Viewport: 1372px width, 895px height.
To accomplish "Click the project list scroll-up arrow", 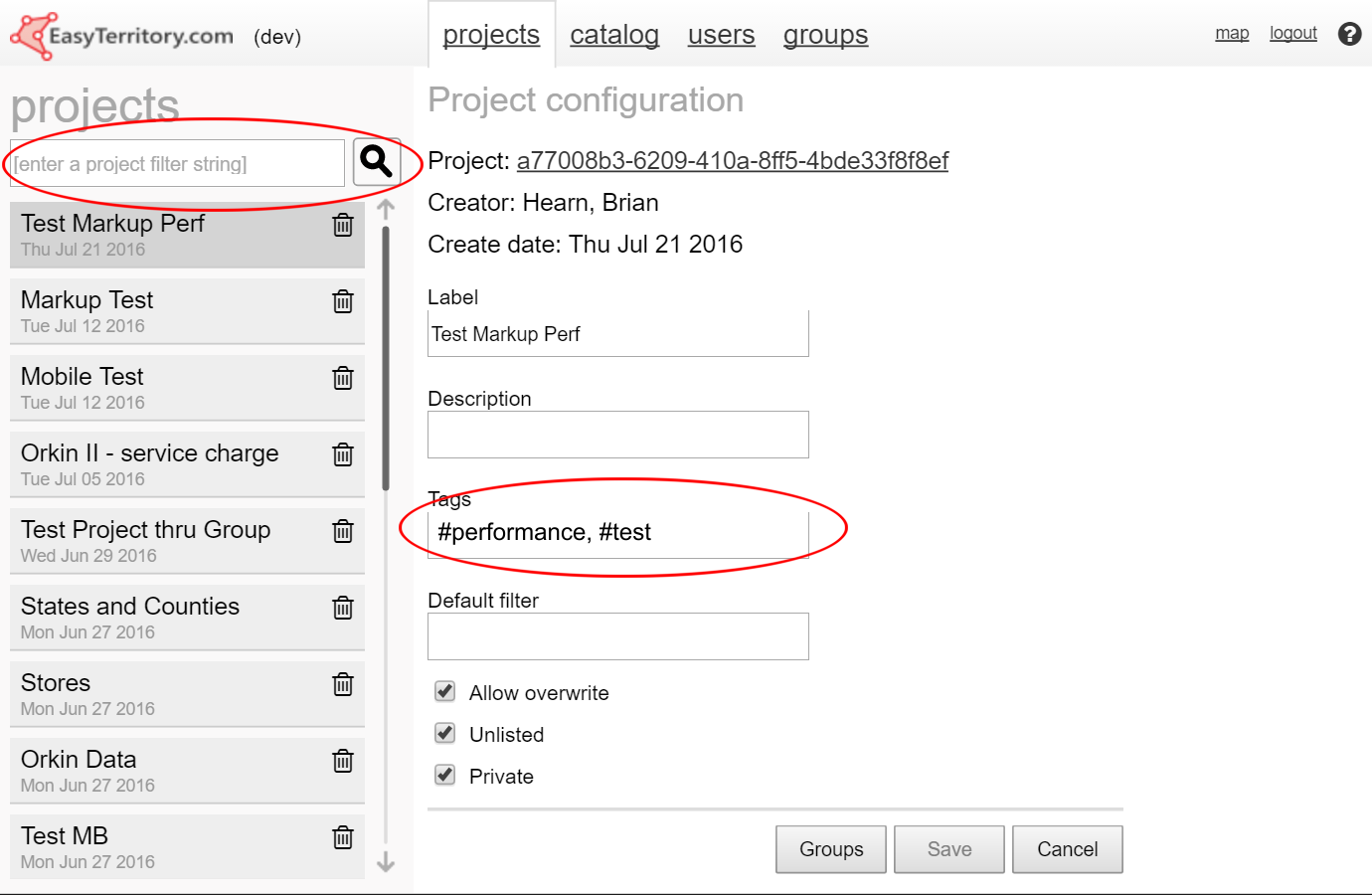I will coord(386,209).
